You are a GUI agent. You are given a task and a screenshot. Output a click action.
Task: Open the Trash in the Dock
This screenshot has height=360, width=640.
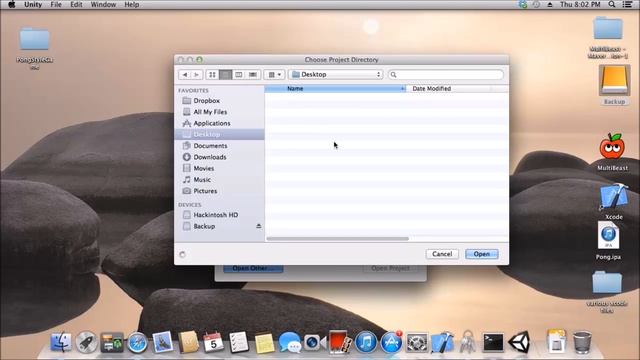[x=582, y=342]
